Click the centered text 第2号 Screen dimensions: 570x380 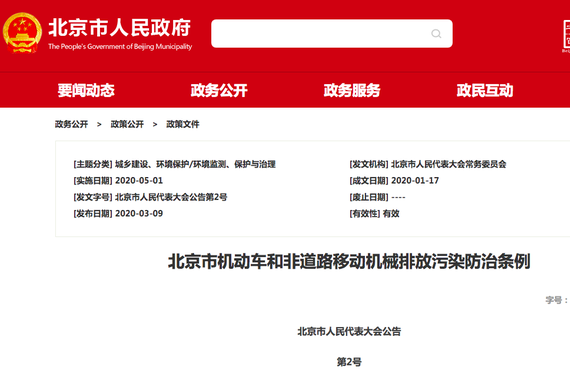pyautogui.click(x=349, y=362)
